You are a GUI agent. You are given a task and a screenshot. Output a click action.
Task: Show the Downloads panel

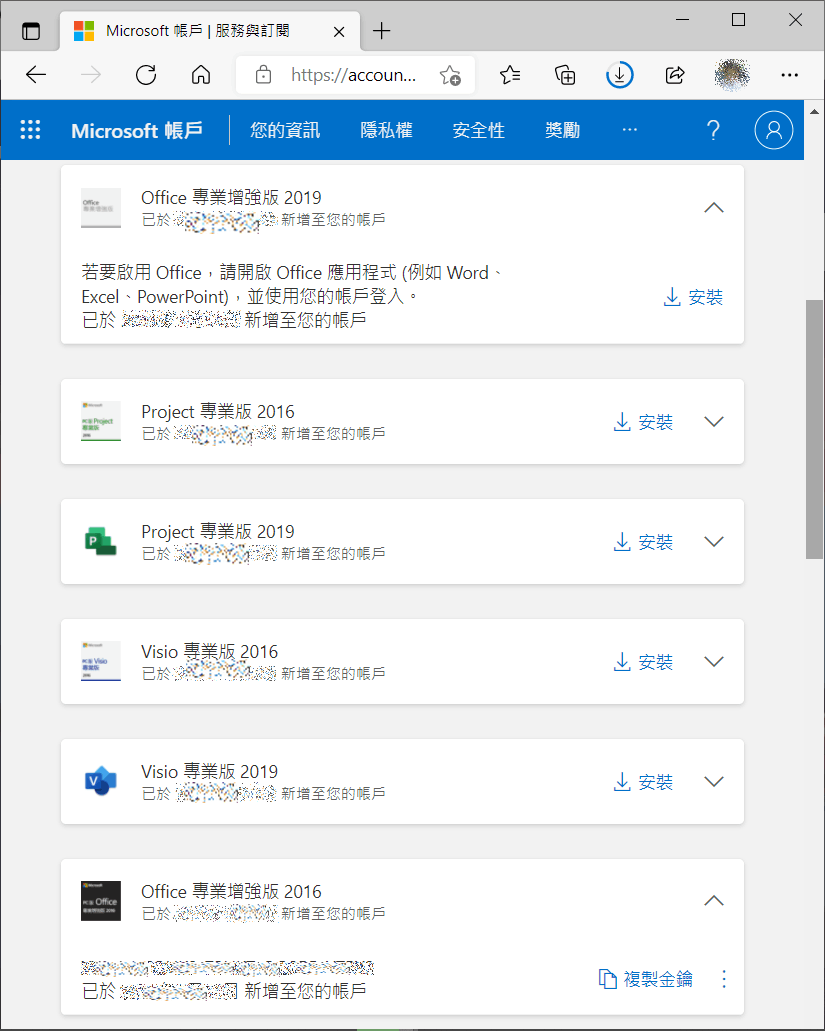click(620, 75)
